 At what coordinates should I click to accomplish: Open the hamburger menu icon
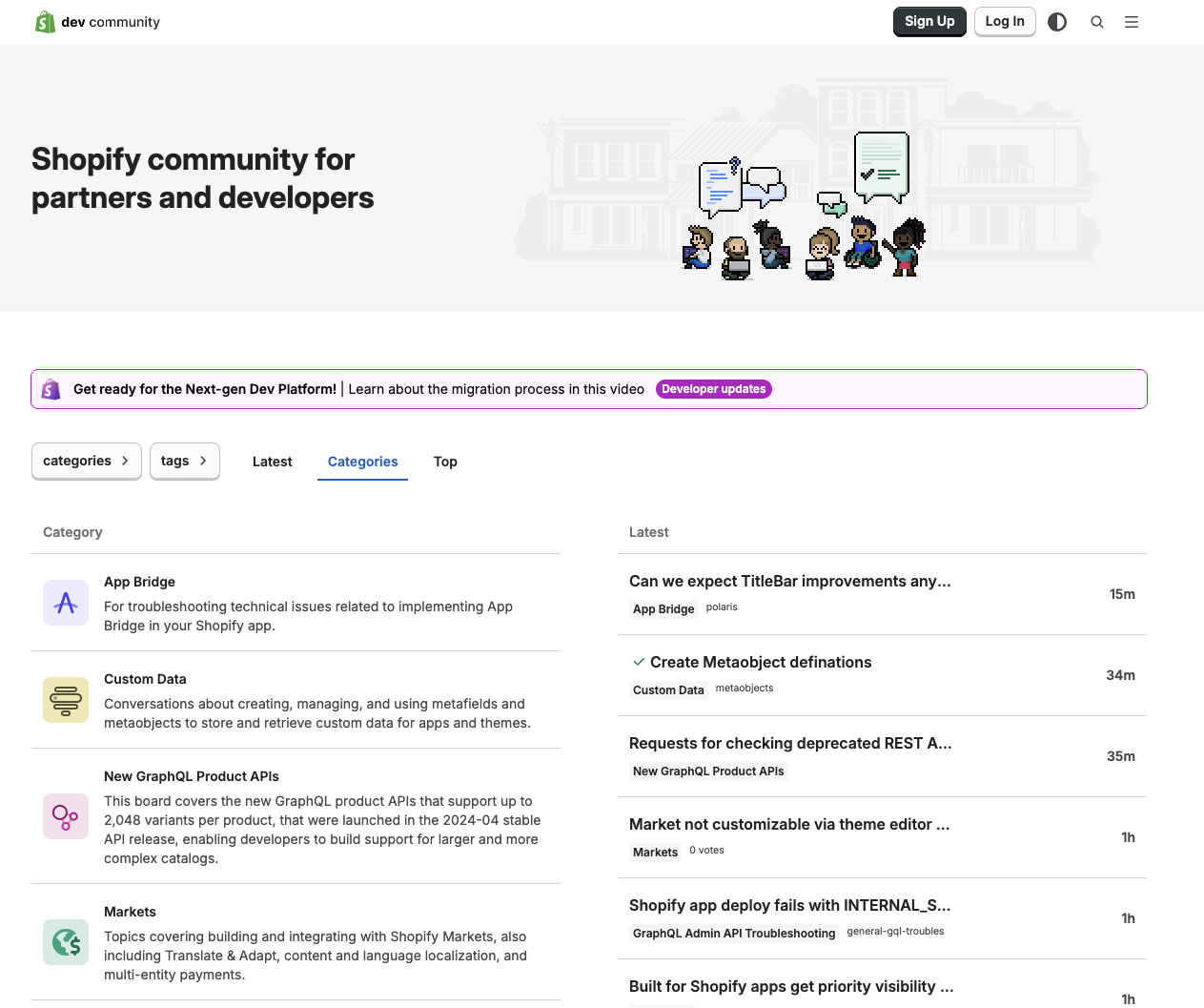click(1132, 22)
